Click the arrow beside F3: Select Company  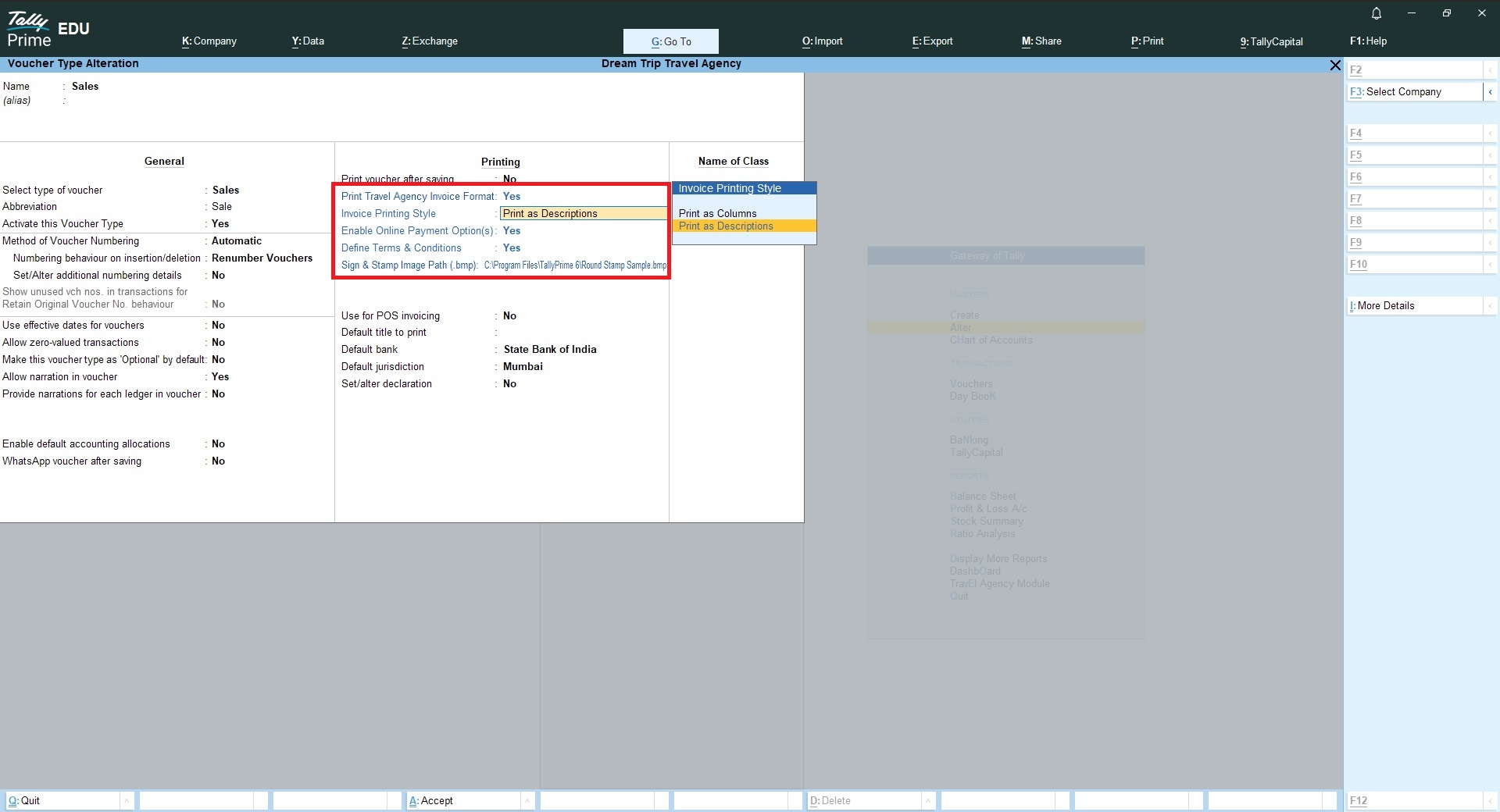pyautogui.click(x=1490, y=92)
